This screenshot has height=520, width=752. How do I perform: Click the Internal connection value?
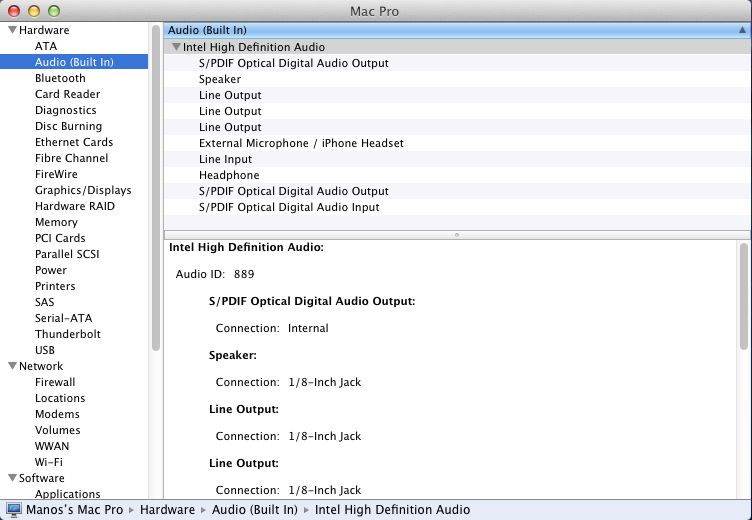pyautogui.click(x=308, y=328)
